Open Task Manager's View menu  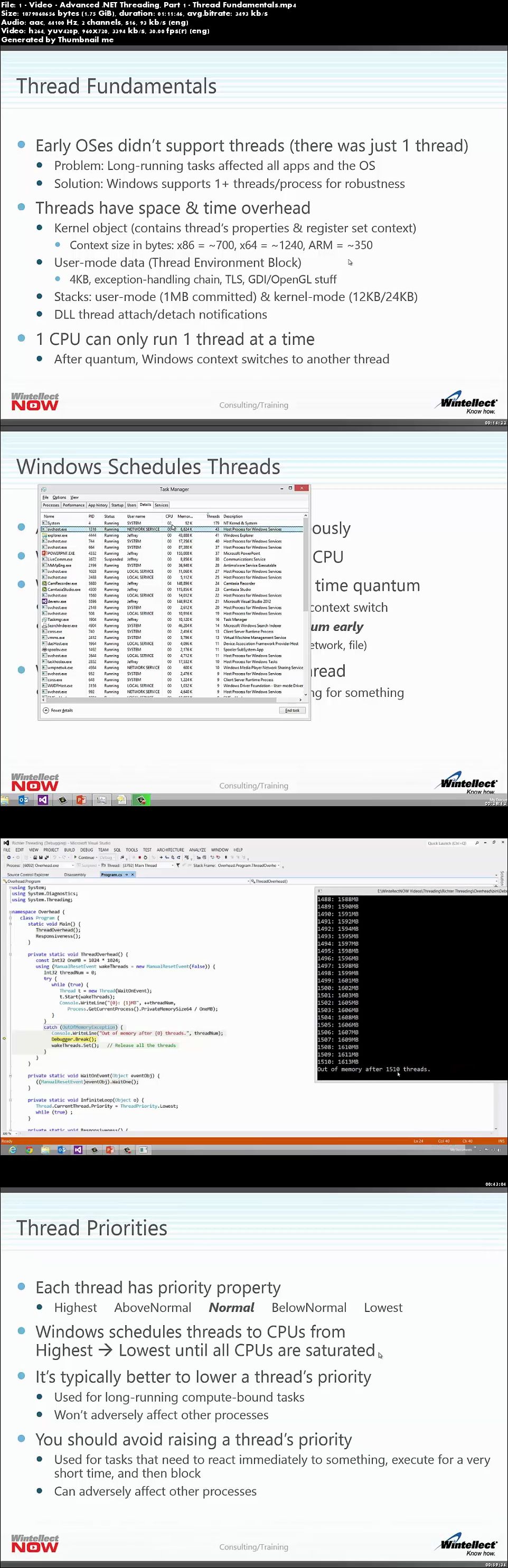pyautogui.click(x=74, y=497)
